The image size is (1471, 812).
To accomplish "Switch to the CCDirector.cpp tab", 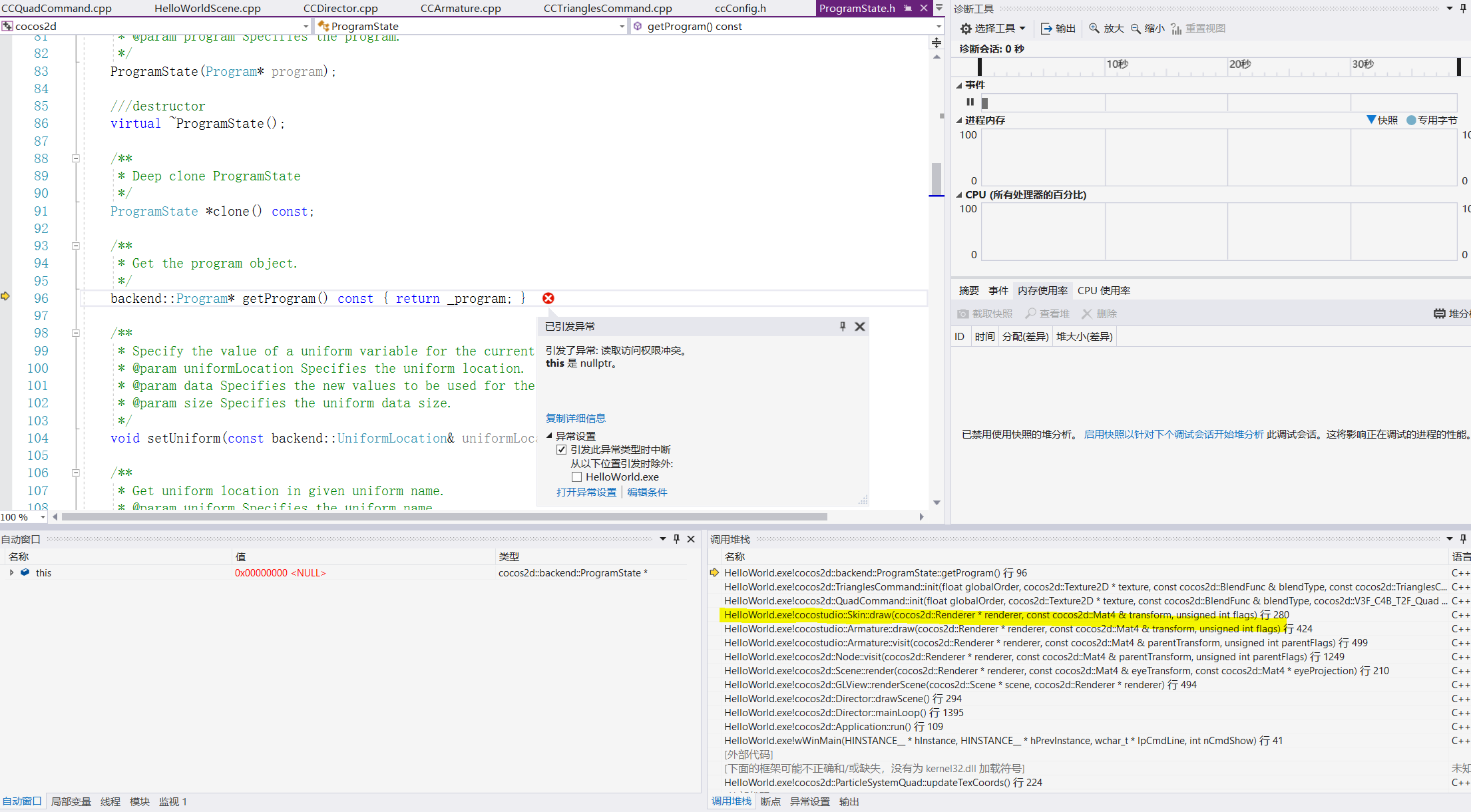I will (340, 8).
